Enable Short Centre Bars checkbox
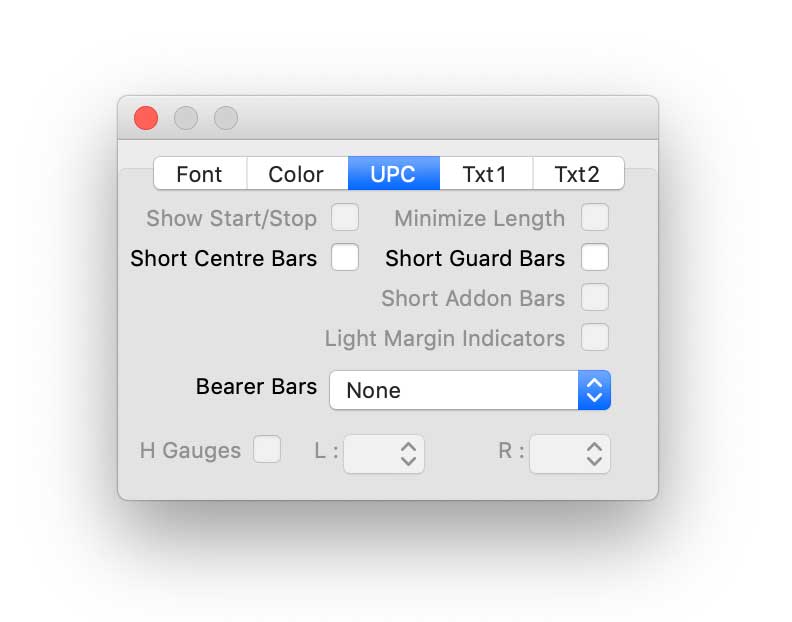 point(345,258)
